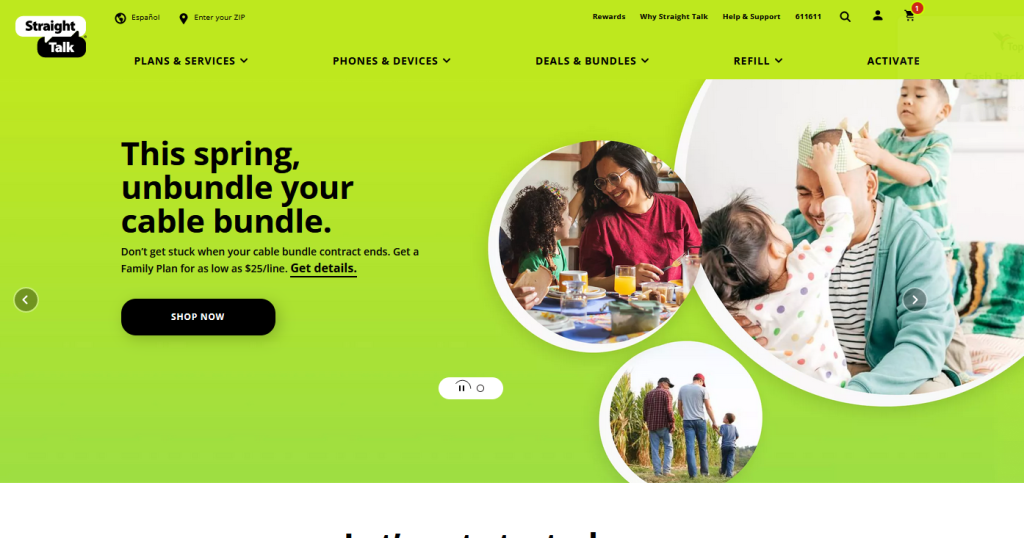The image size is (1024, 538).
Task: Expand the Phones & Devices menu
Action: coord(391,61)
